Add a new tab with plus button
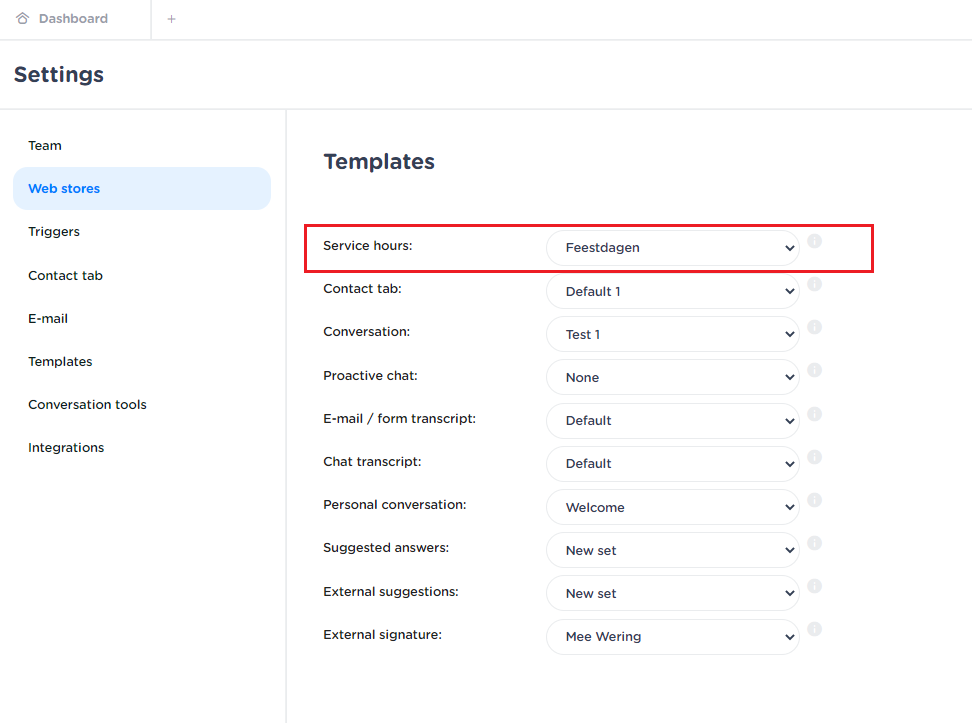 pyautogui.click(x=171, y=19)
